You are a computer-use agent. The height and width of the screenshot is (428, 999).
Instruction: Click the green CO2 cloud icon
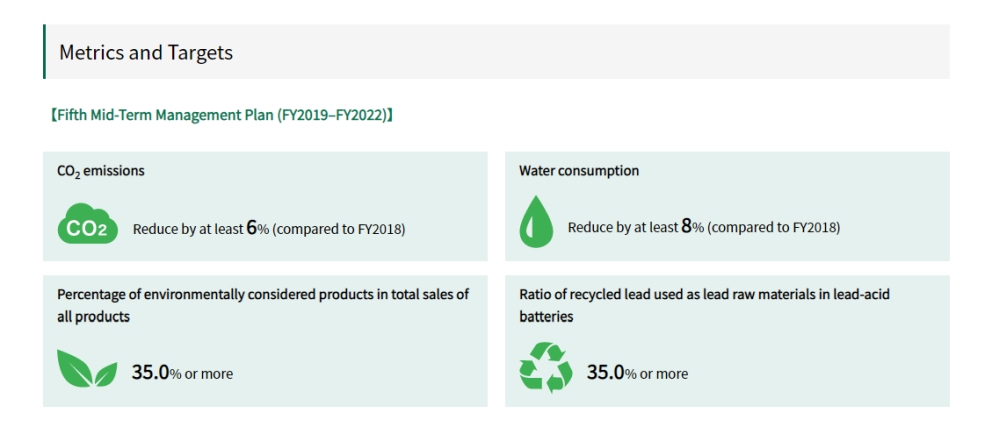pos(87,224)
